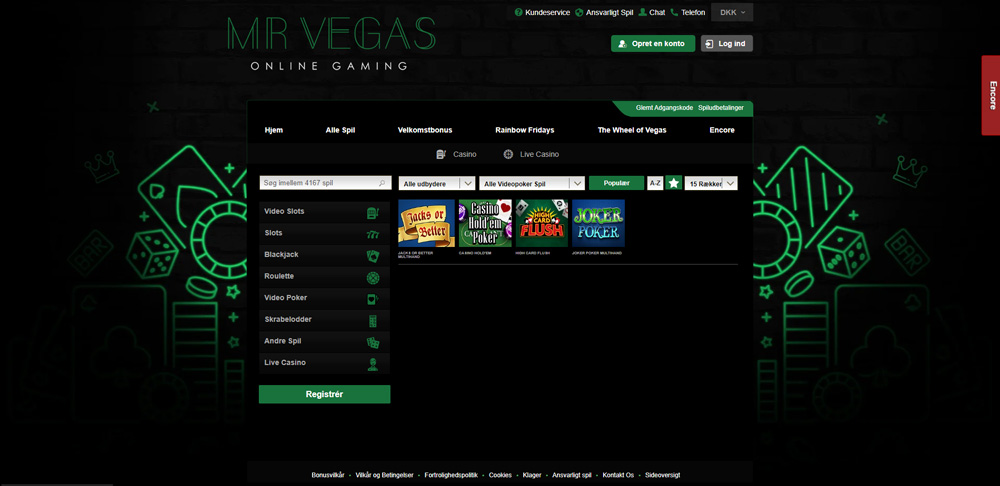Open the 15 Rækker rows dropdown
This screenshot has width=1000, height=486.
click(711, 184)
